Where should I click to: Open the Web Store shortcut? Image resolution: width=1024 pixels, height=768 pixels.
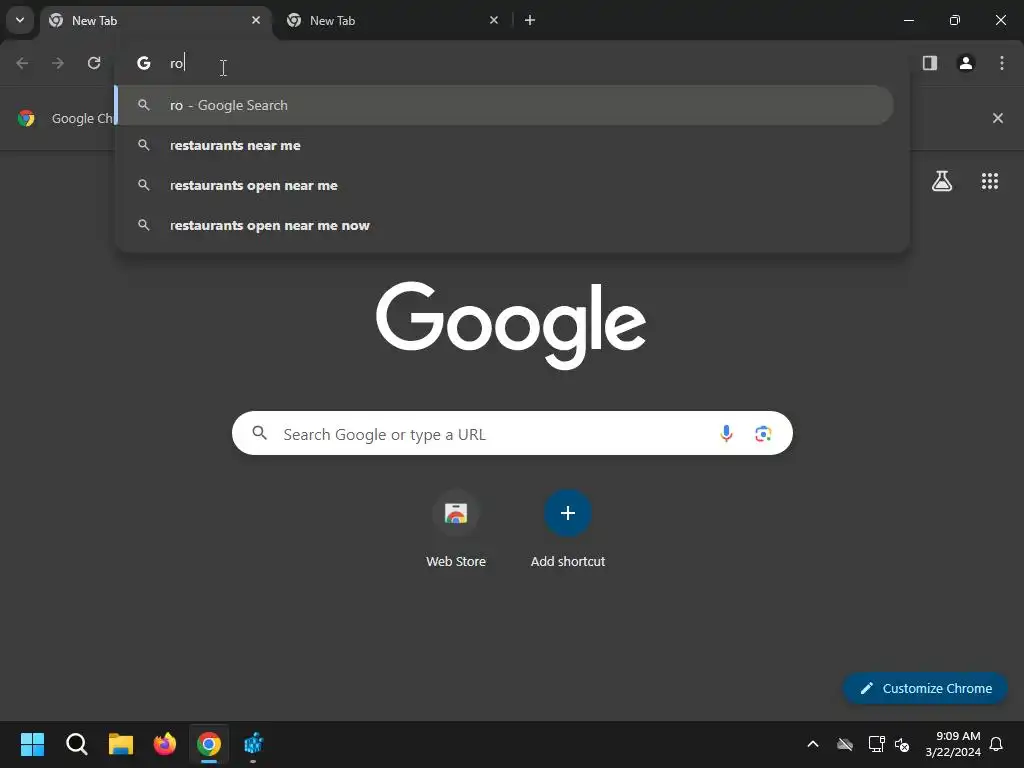click(456, 530)
